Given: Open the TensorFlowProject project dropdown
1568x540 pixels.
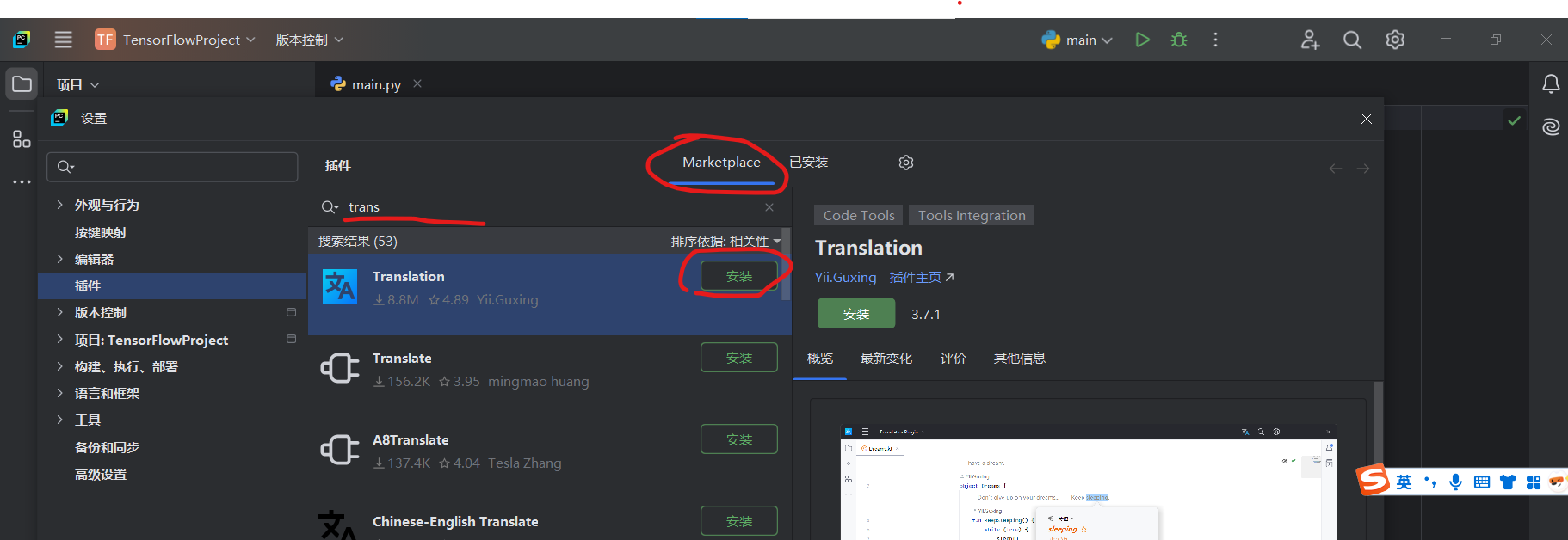Looking at the screenshot, I should (x=188, y=40).
